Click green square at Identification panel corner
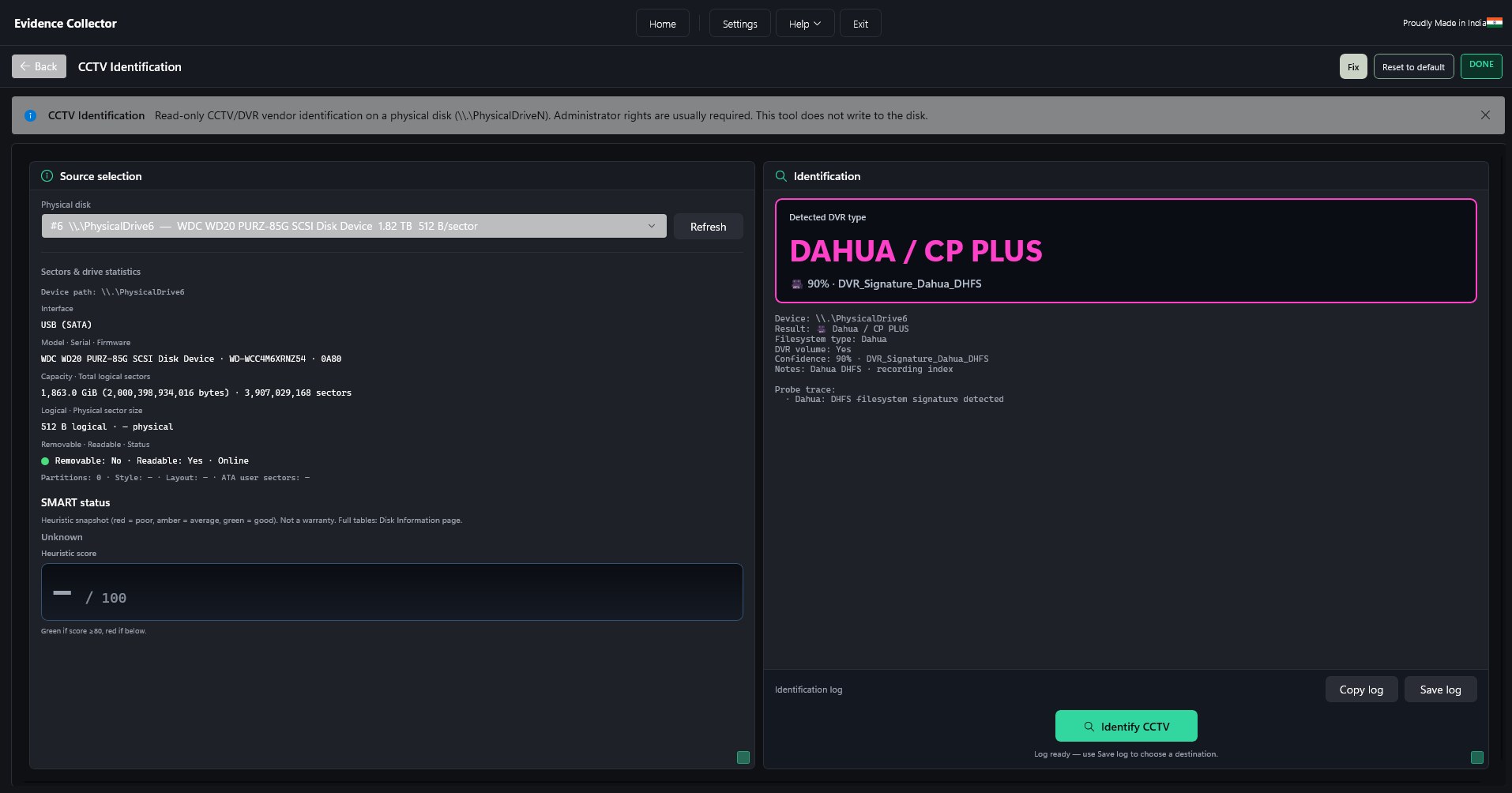 click(1477, 757)
